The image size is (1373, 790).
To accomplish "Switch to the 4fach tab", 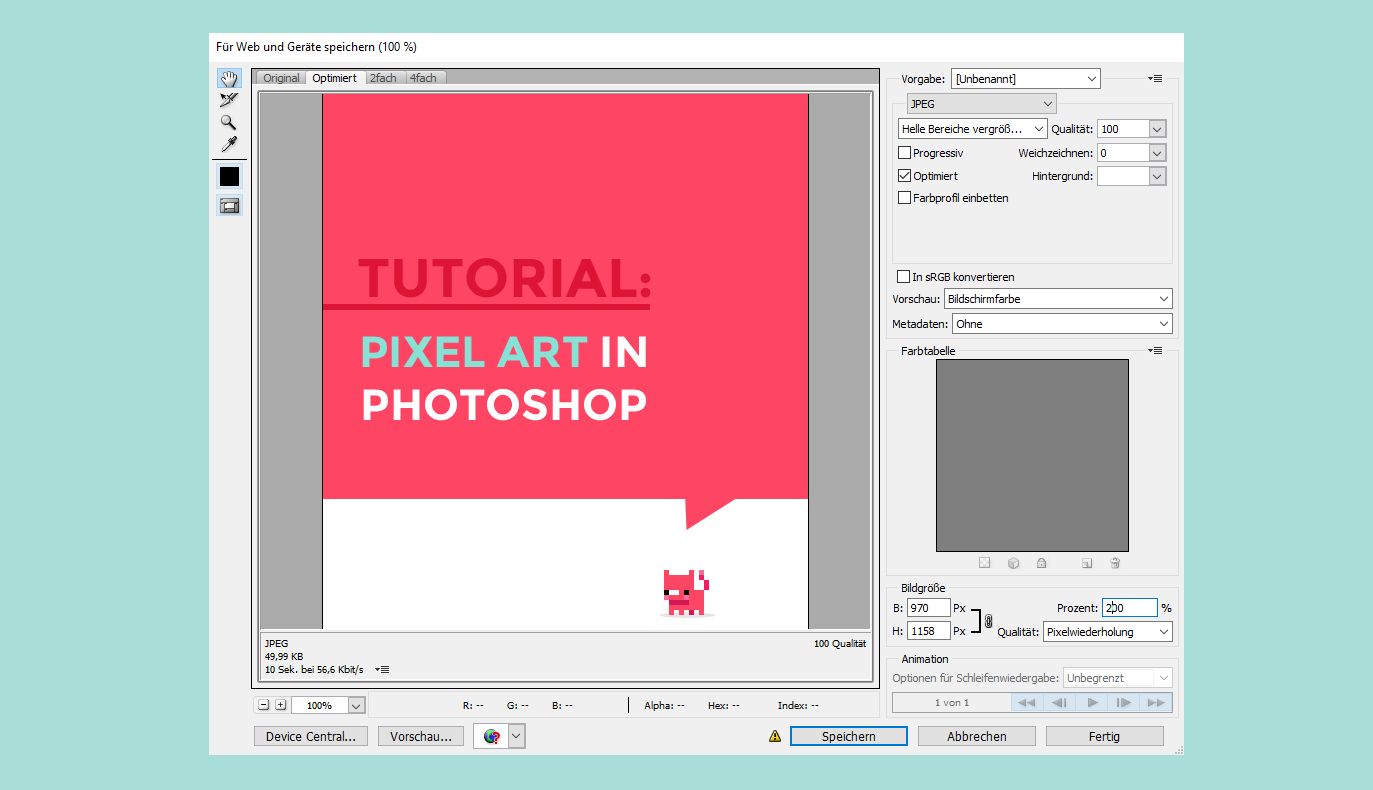I will tap(423, 78).
